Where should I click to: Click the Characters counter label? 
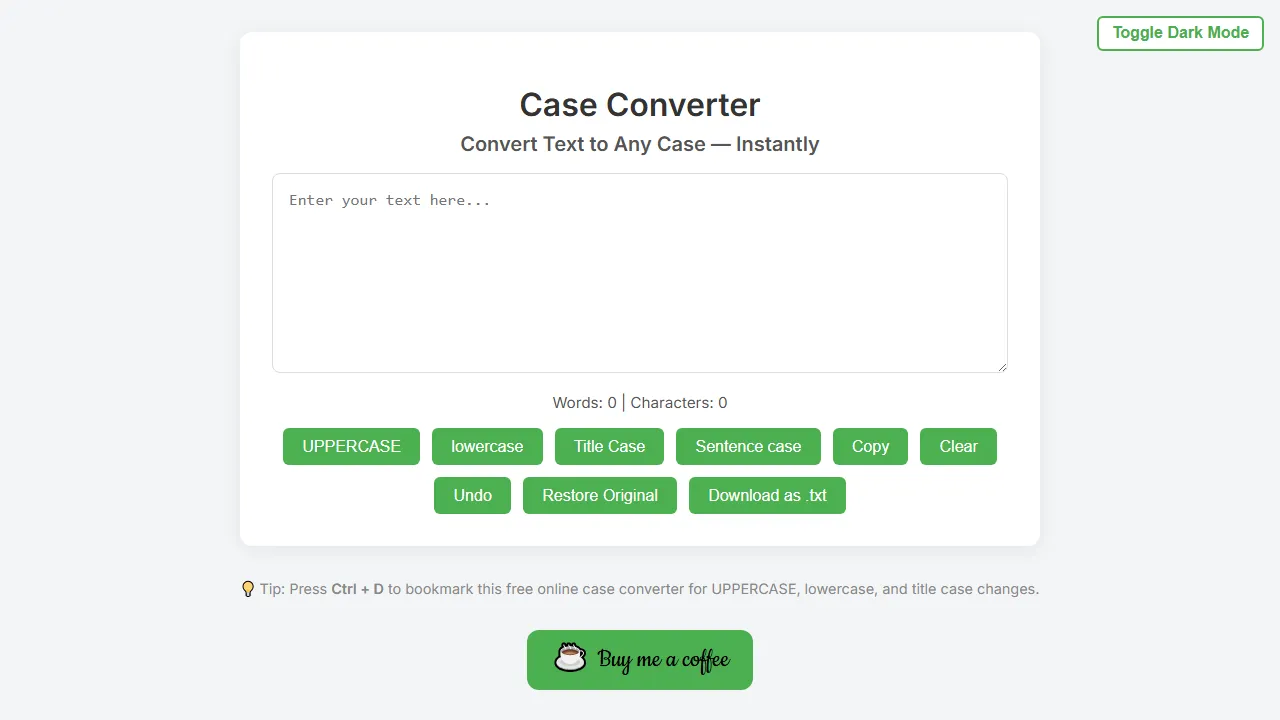(679, 402)
